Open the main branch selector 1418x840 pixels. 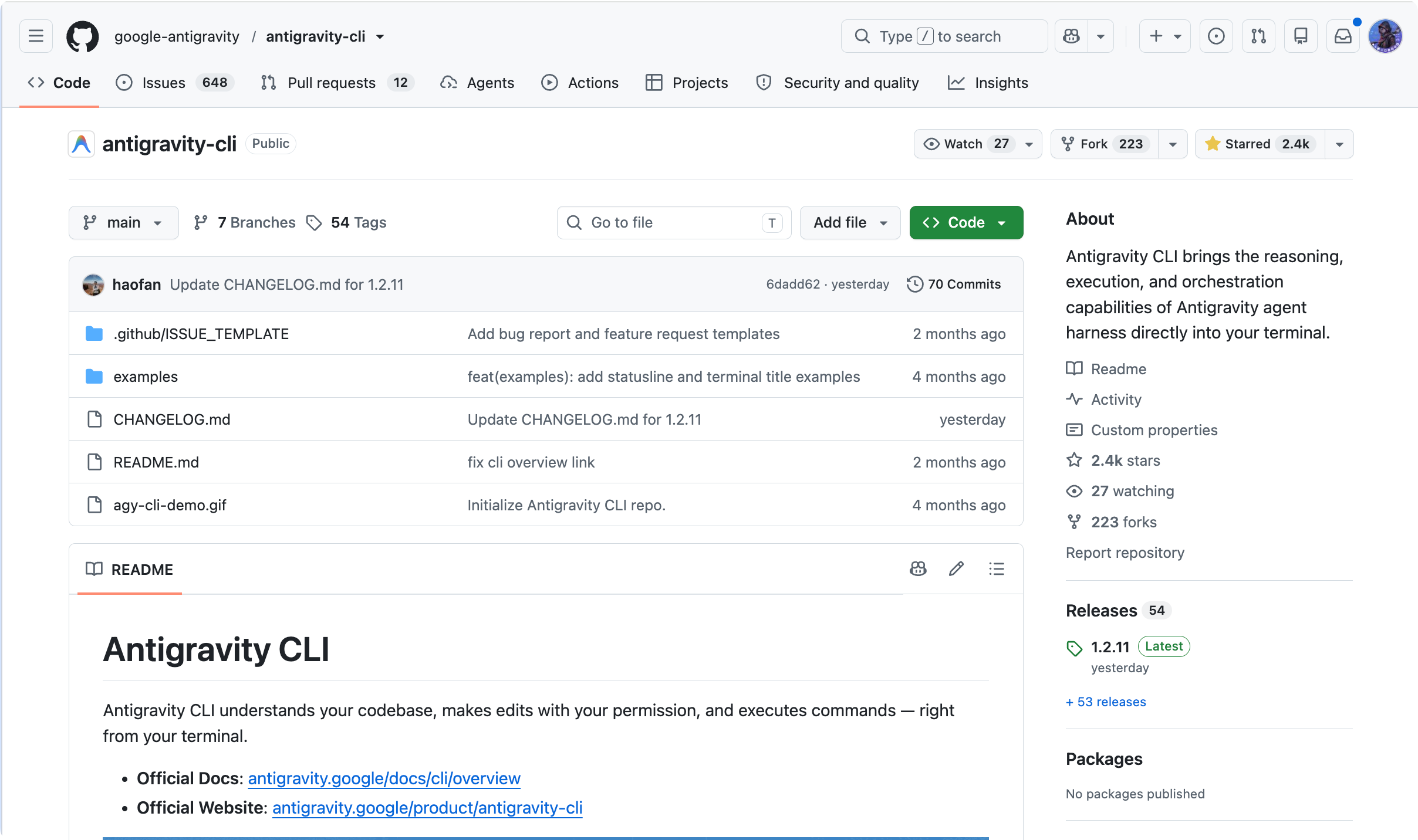123,222
